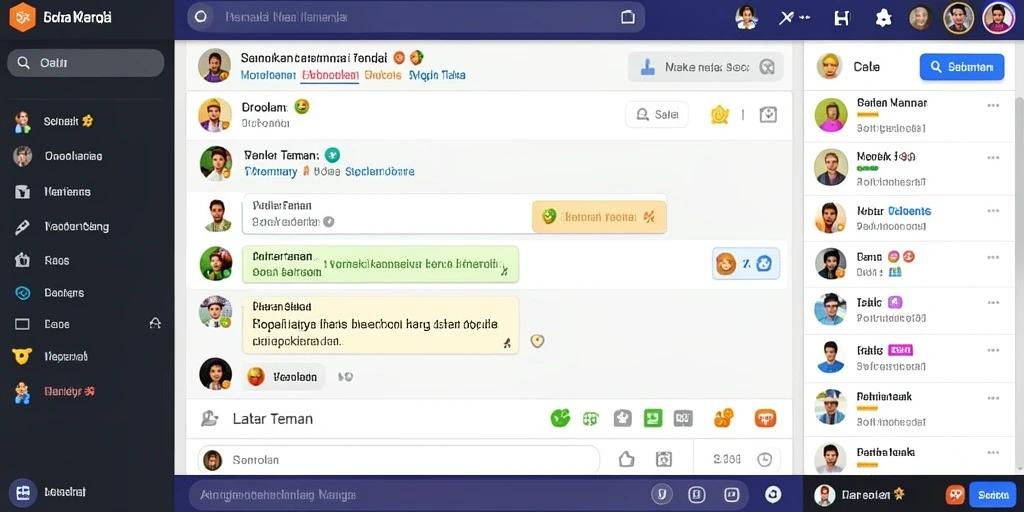Click the circled X icon in the Make nela button
This screenshot has height=512, width=1024.
coord(767,67)
